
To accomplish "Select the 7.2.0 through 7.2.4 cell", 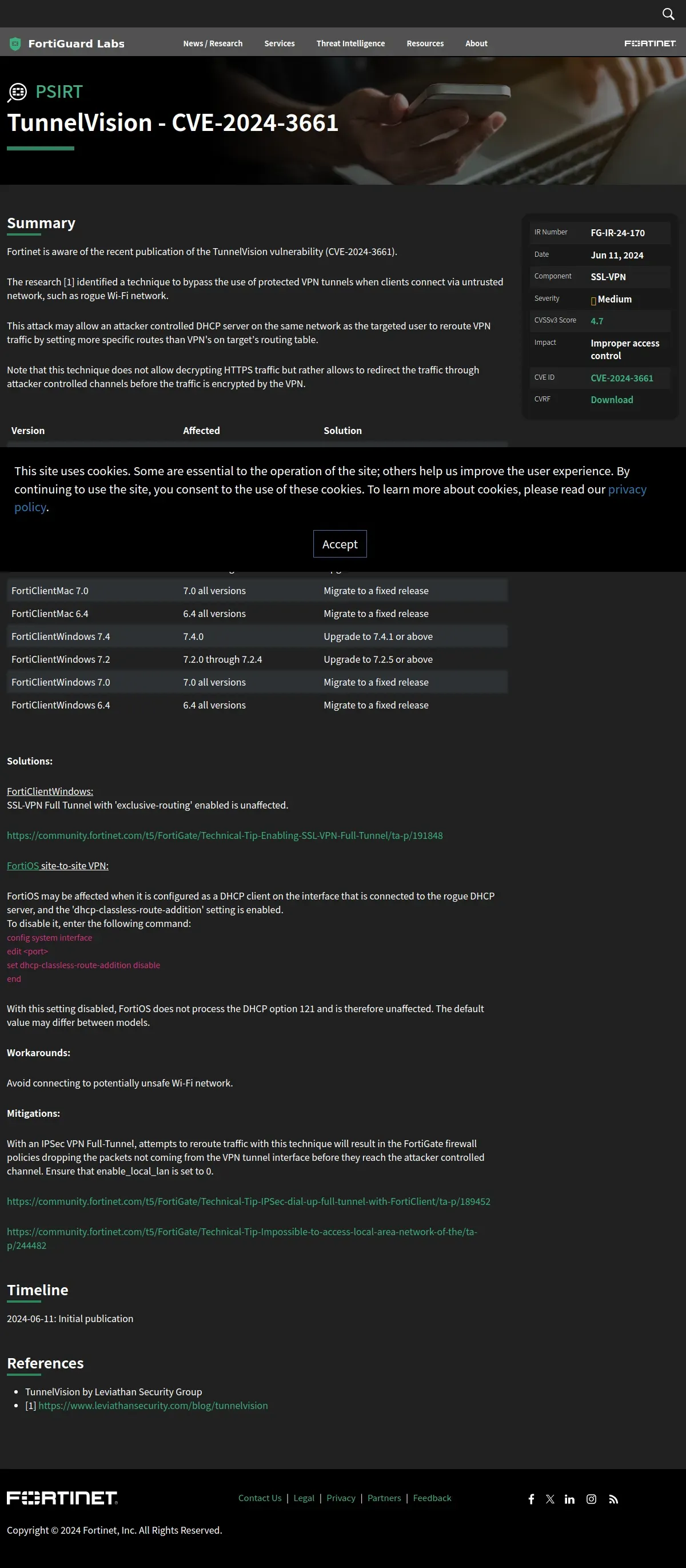I will pos(223,659).
